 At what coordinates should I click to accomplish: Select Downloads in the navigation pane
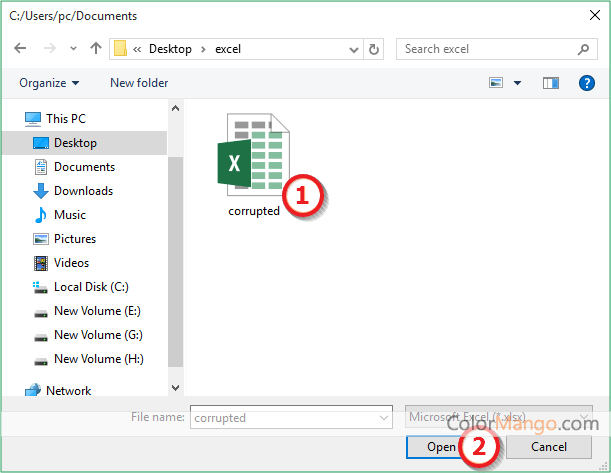pos(83,191)
